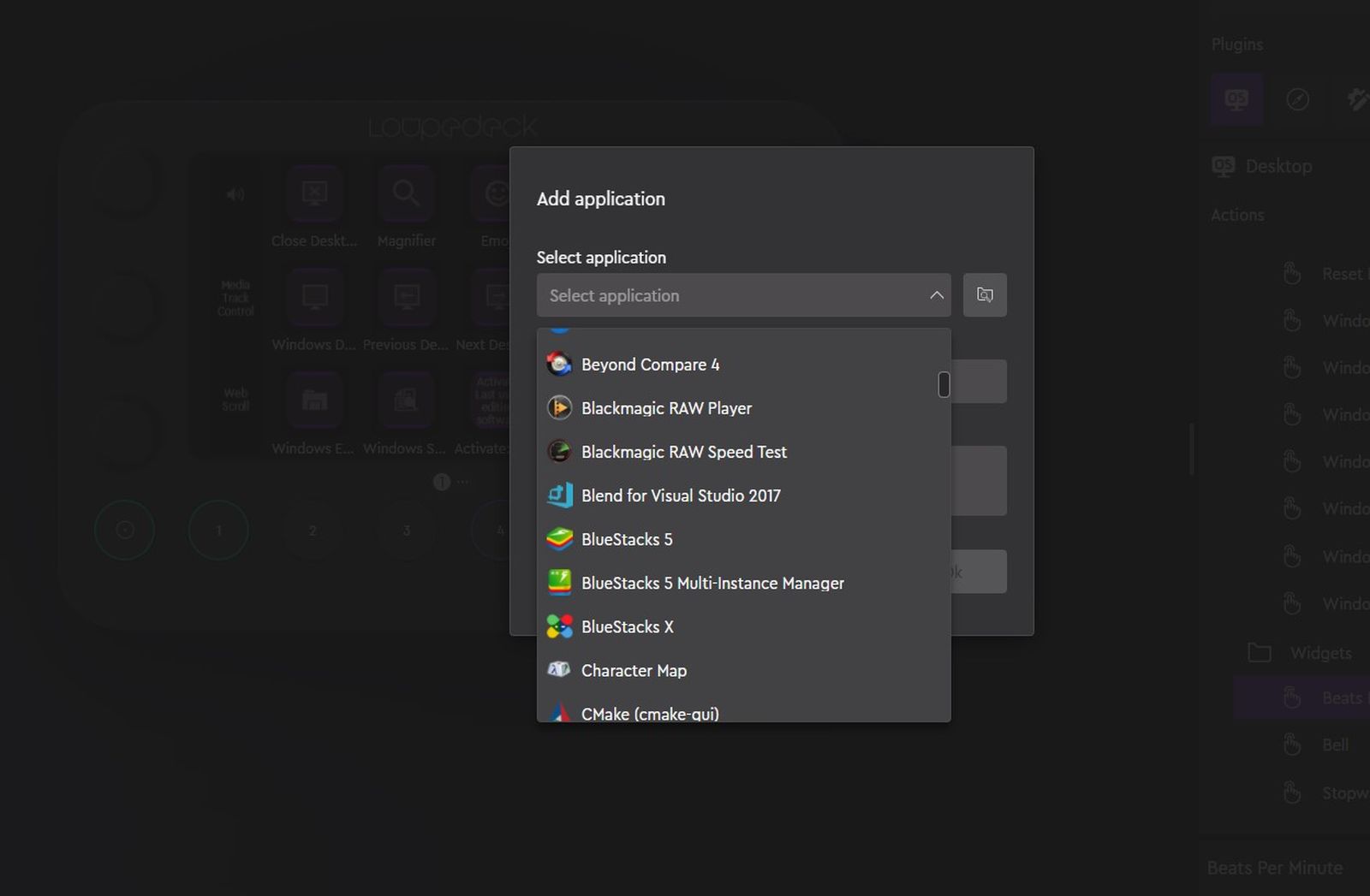Click the Desktop heading in the right panel
1370x896 pixels.
click(x=1278, y=166)
